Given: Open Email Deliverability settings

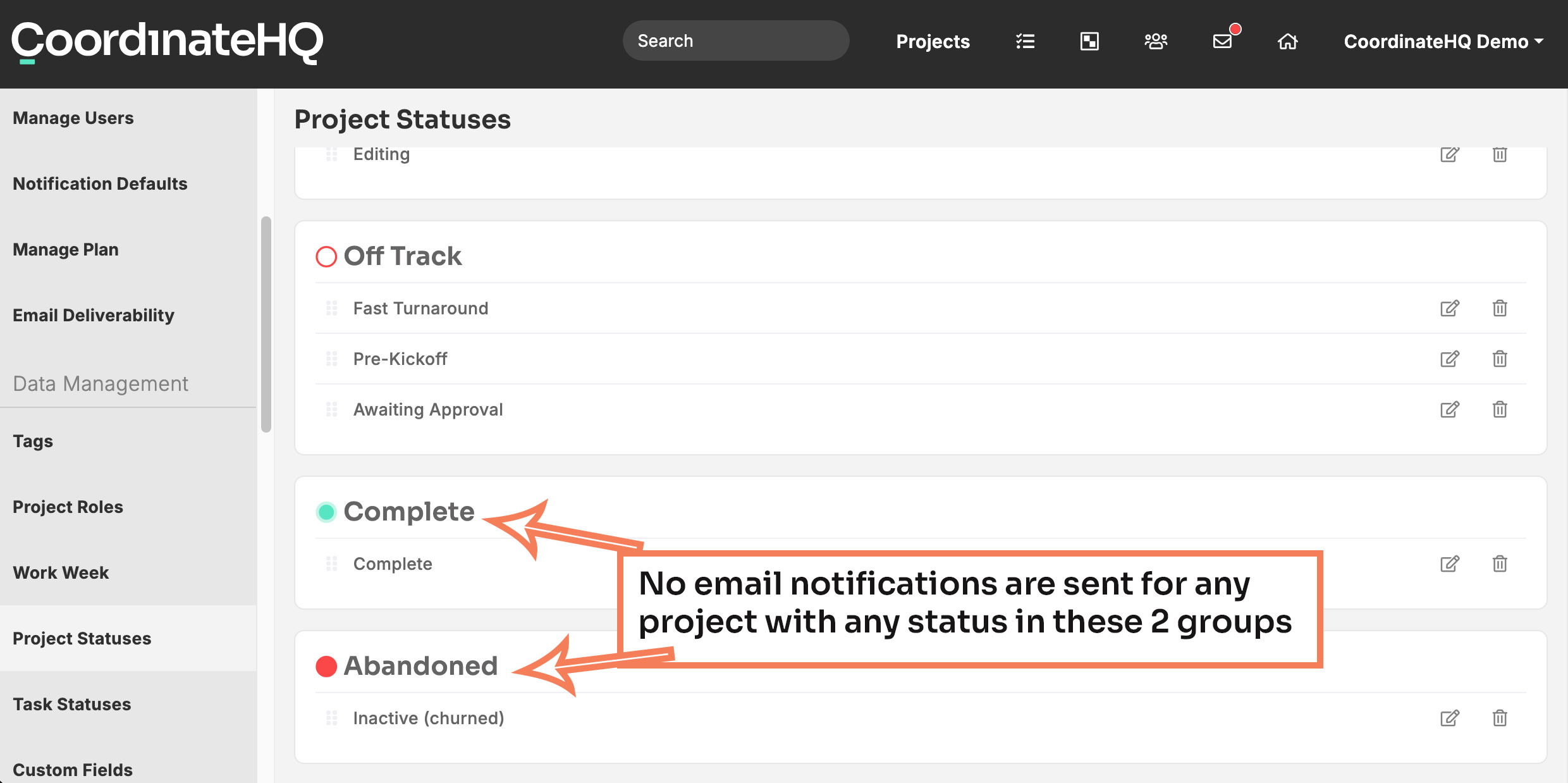Looking at the screenshot, I should (x=94, y=315).
